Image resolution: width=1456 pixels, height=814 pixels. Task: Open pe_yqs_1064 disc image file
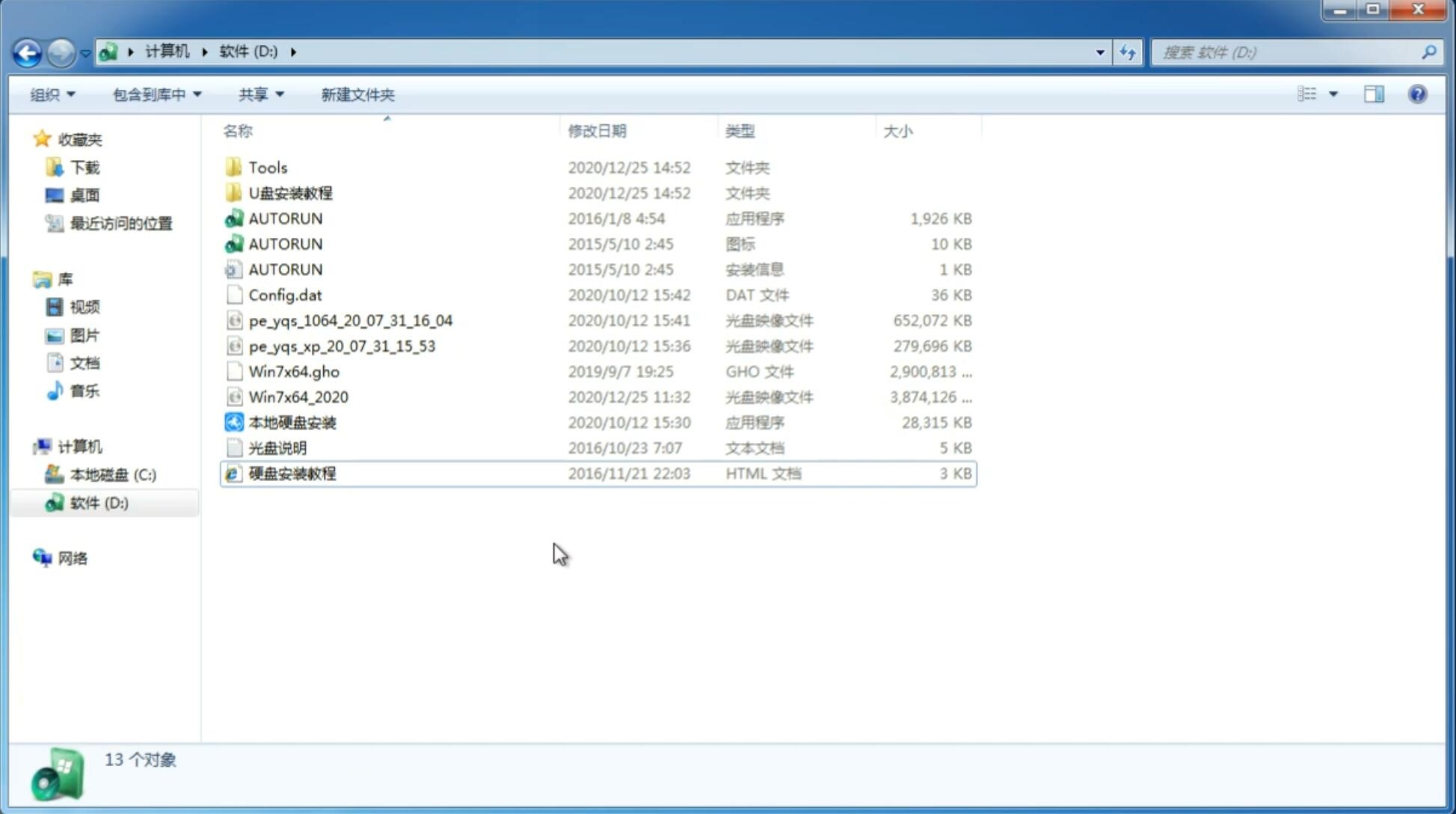click(350, 320)
